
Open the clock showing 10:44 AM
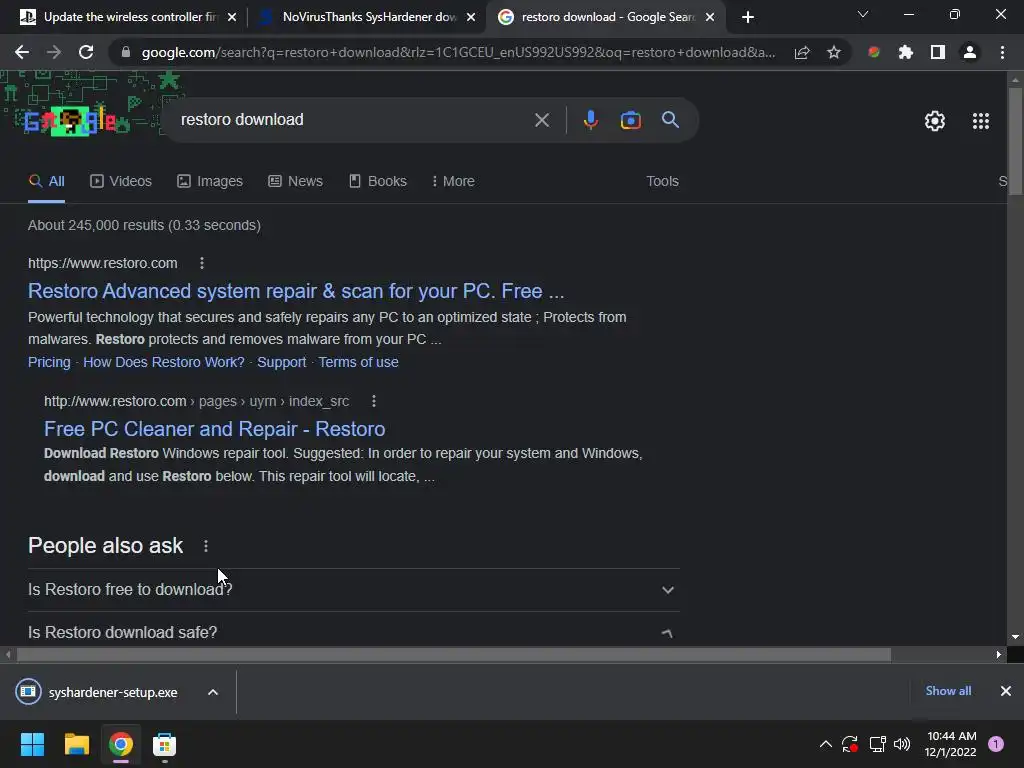(x=951, y=744)
